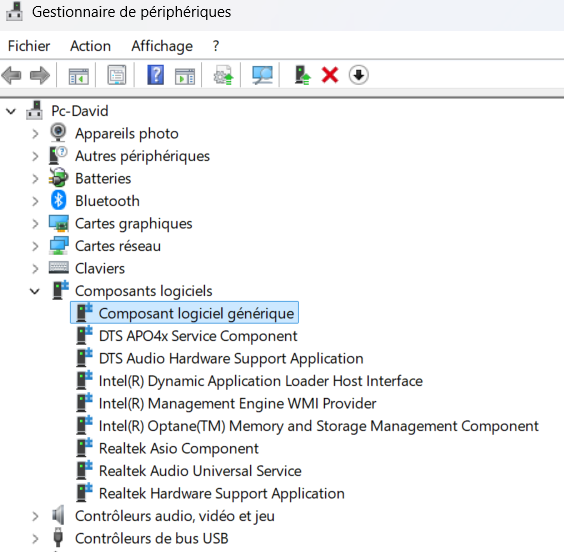The width and height of the screenshot is (564, 552).
Task: Click the Forward arrow toolbar icon
Action: (x=40, y=76)
